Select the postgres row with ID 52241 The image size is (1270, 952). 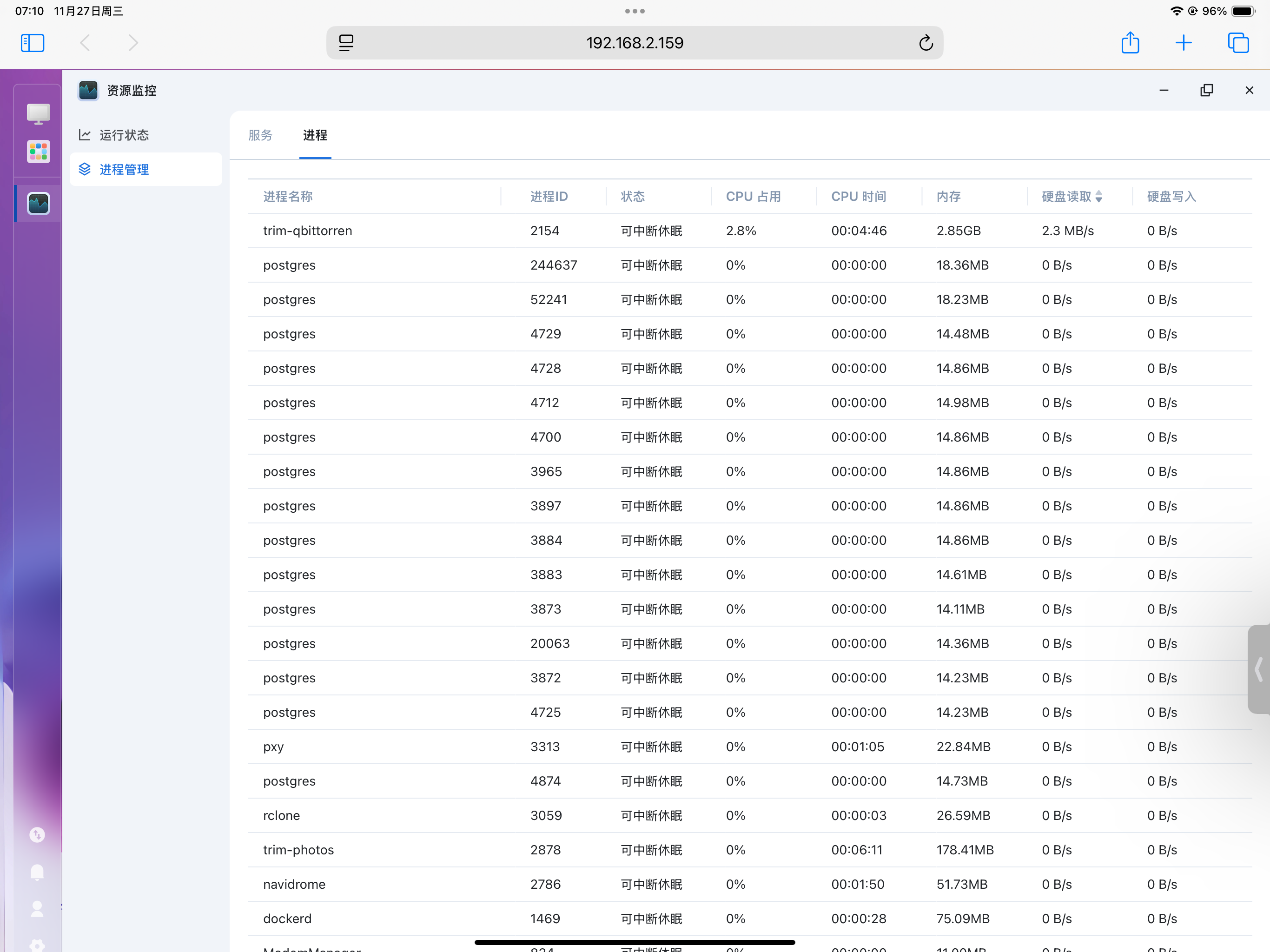tap(750, 300)
